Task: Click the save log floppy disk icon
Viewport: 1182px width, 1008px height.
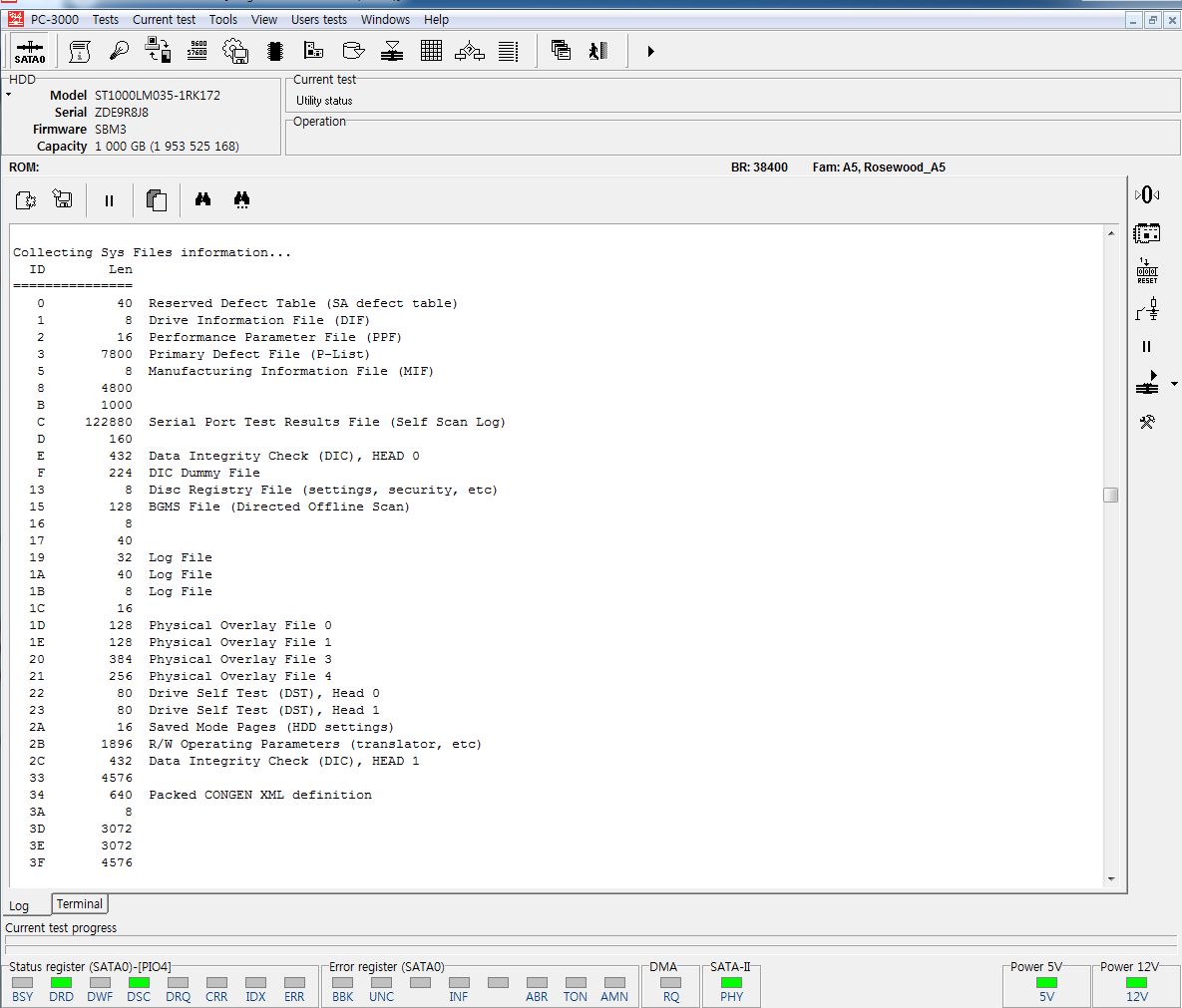Action: pyautogui.click(x=63, y=200)
